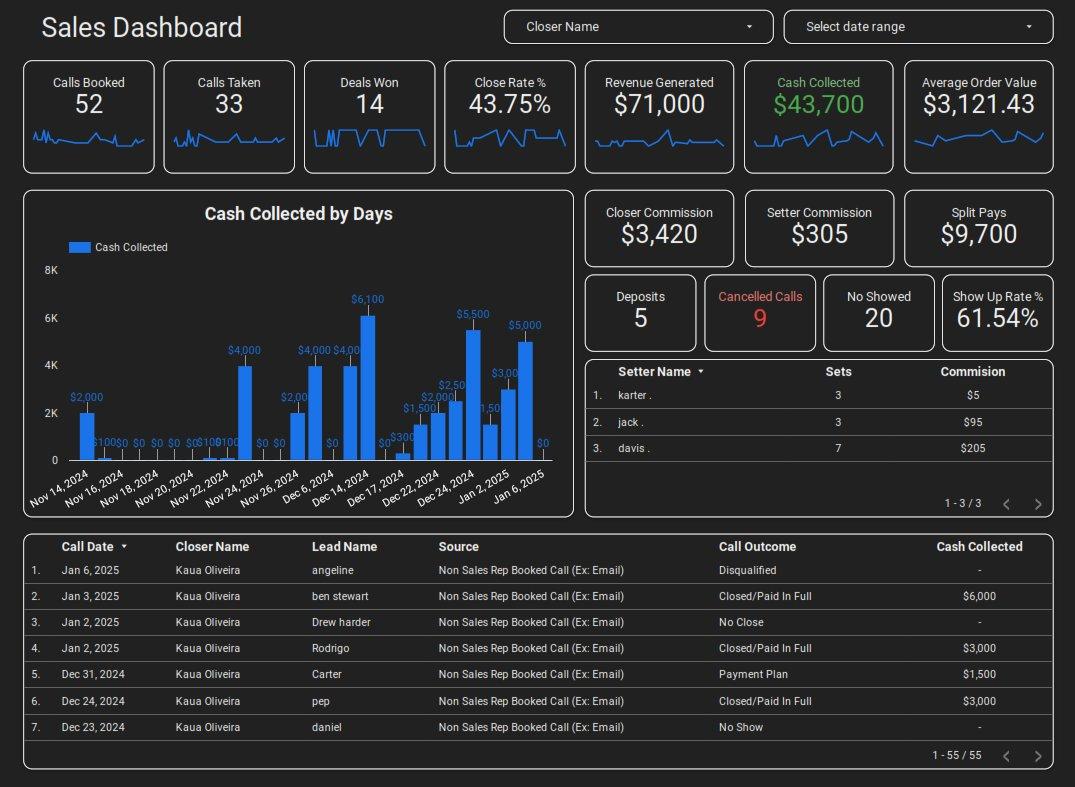Select the Calls Taken scorecard
Screen dimensions: 1075x787
coord(229,117)
